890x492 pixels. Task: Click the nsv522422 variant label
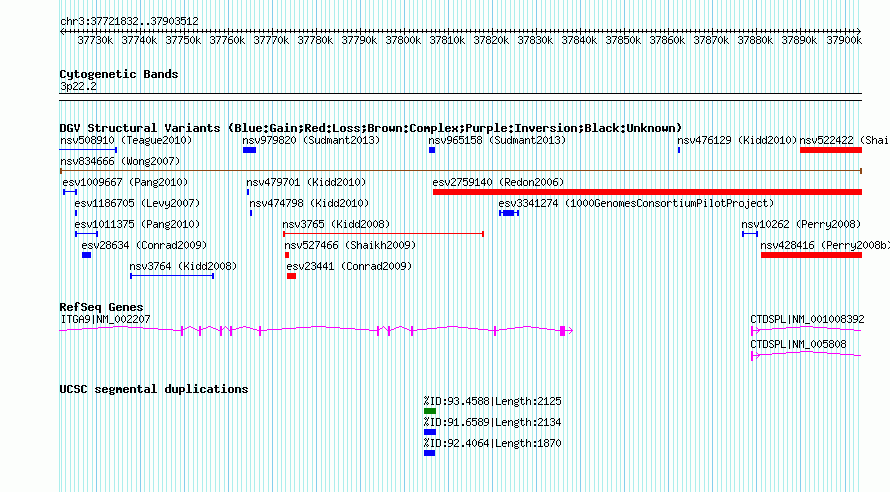(843, 140)
